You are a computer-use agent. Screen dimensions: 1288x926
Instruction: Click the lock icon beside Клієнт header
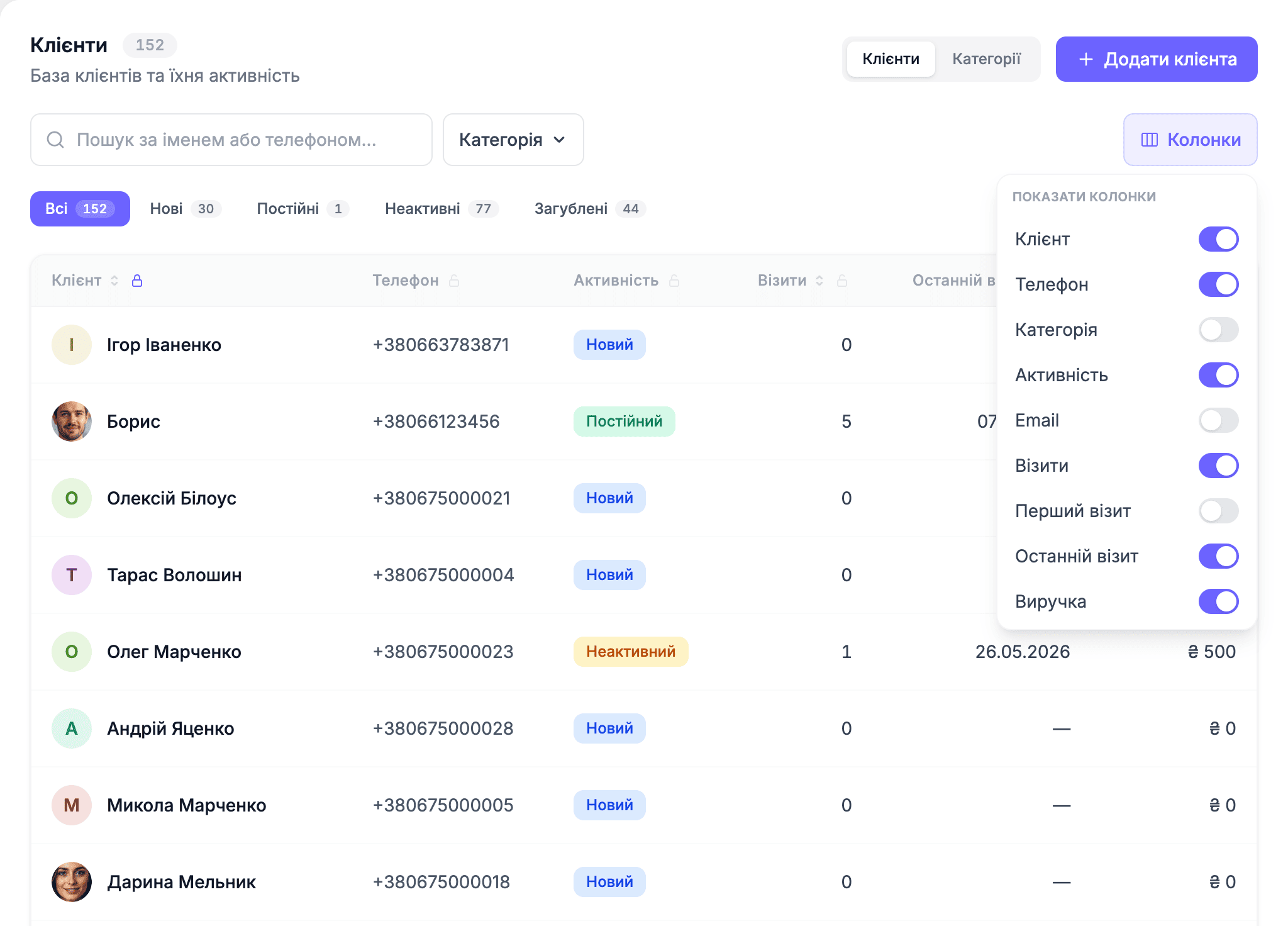(137, 281)
